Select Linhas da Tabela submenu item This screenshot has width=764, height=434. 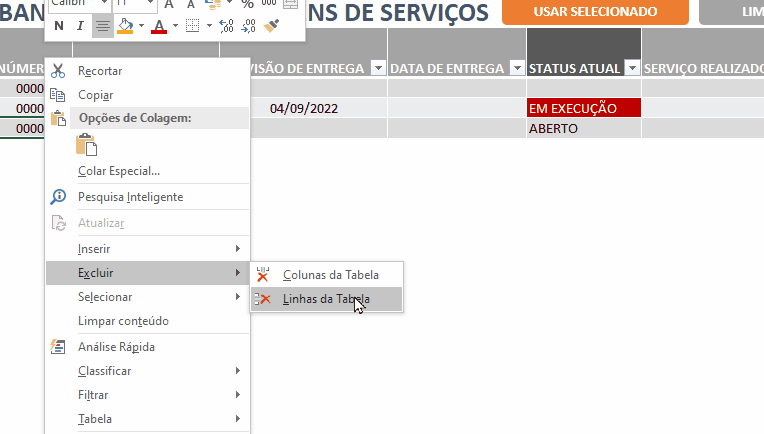point(326,299)
